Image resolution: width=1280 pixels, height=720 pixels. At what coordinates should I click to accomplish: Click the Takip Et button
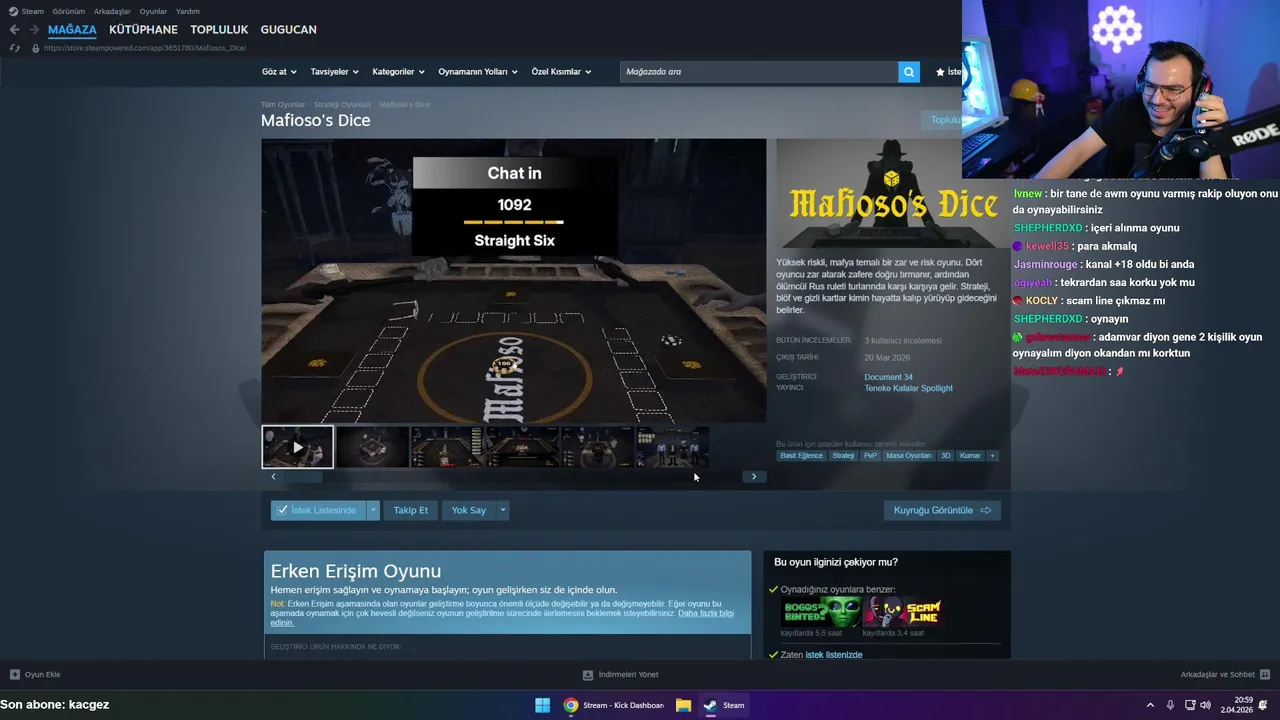[410, 510]
